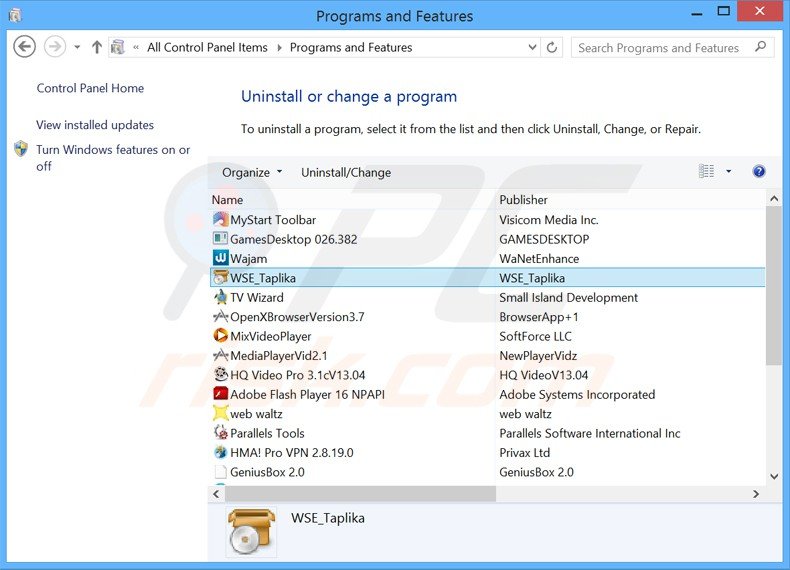The image size is (790, 570).
Task: Click the Control Panel icon in address bar
Action: point(118,47)
